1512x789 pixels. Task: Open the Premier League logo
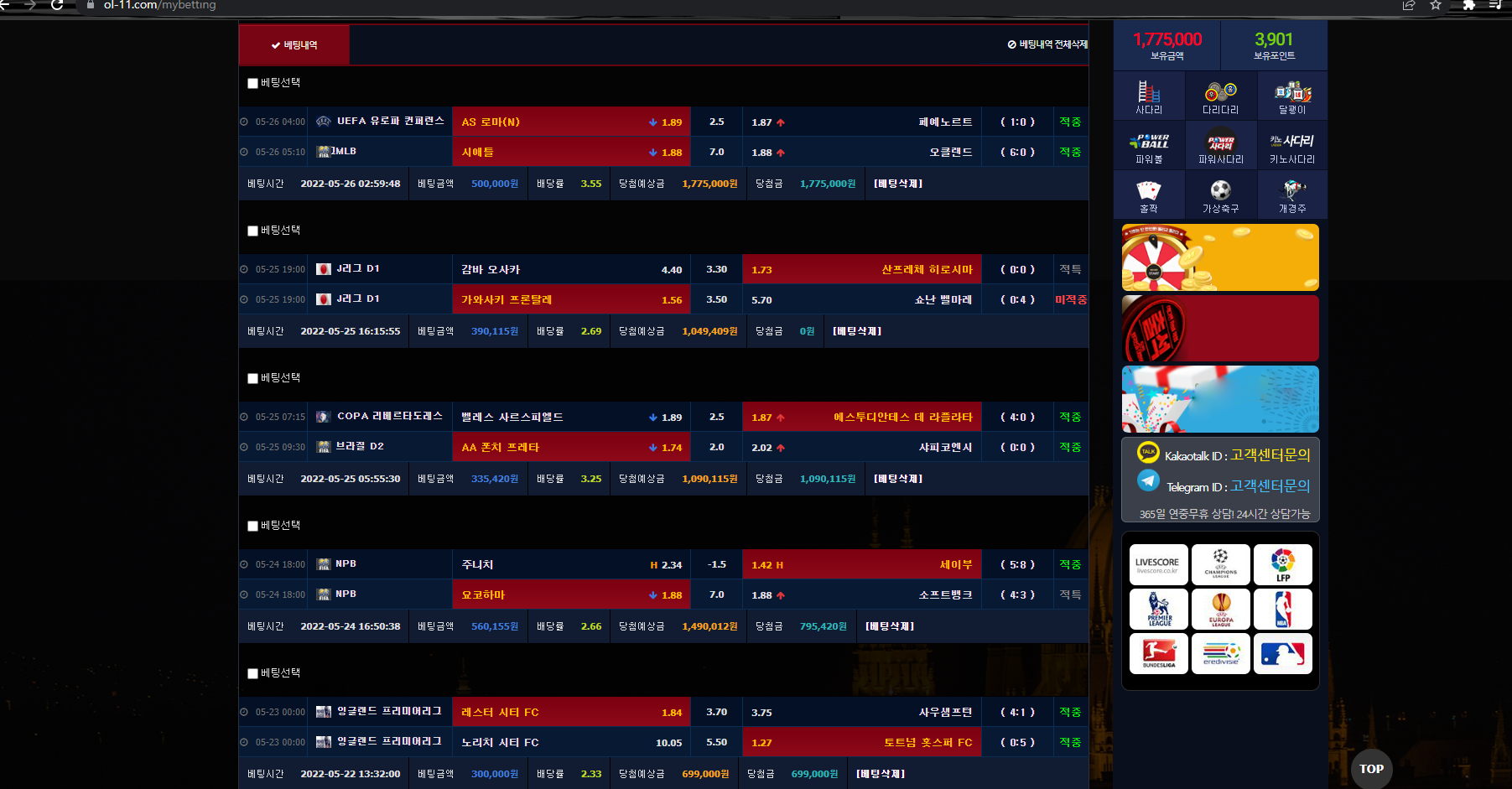click(x=1158, y=609)
